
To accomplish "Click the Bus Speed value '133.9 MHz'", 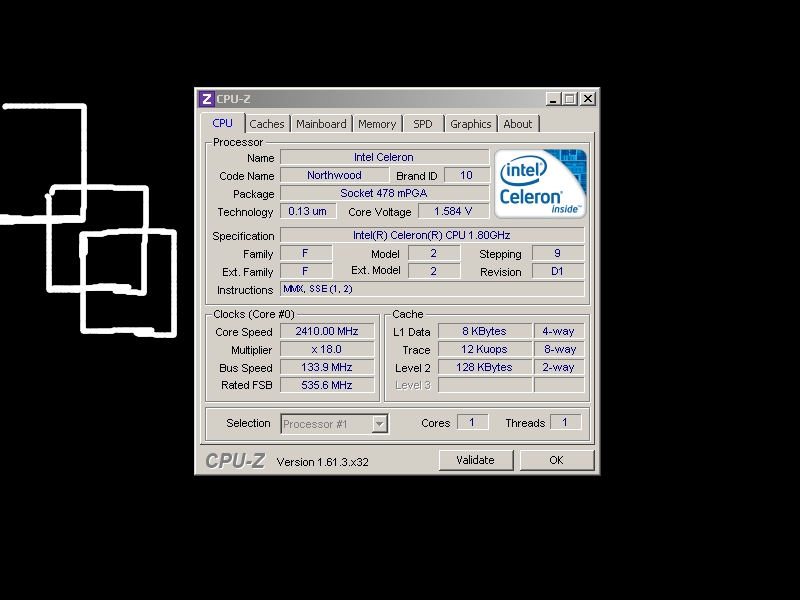I will tap(327, 367).
